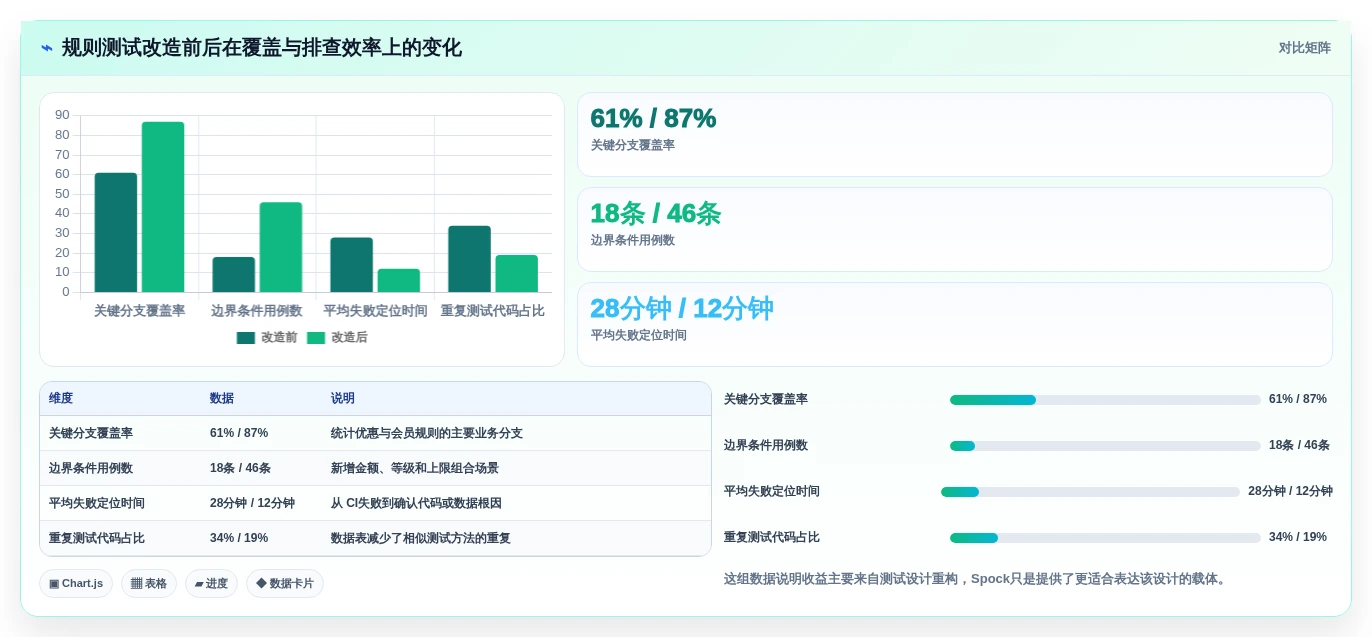Click the 61% / 87% metric card
1372x637 pixels.
pyautogui.click(x=955, y=134)
